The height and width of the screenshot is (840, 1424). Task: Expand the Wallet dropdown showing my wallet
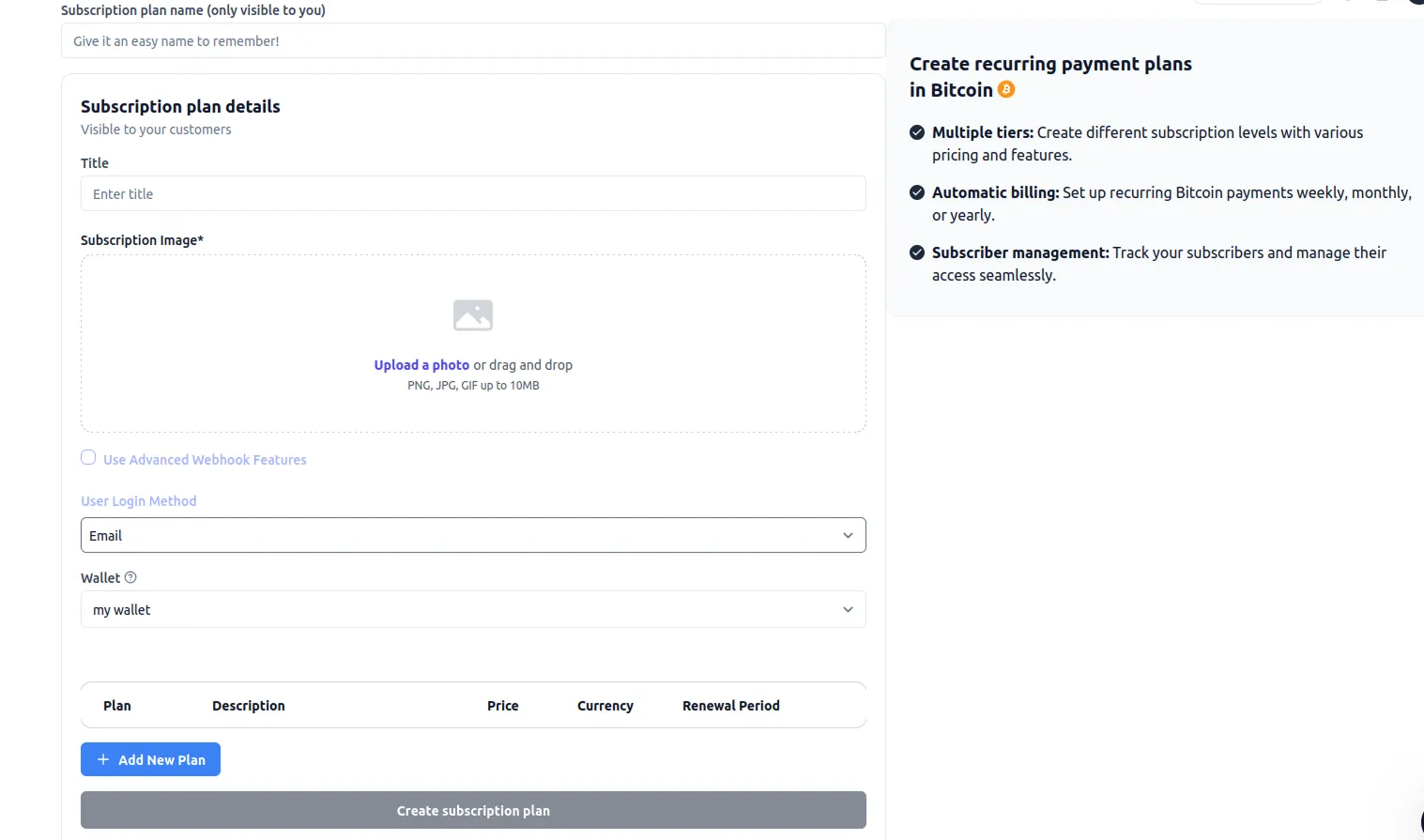click(x=472, y=609)
